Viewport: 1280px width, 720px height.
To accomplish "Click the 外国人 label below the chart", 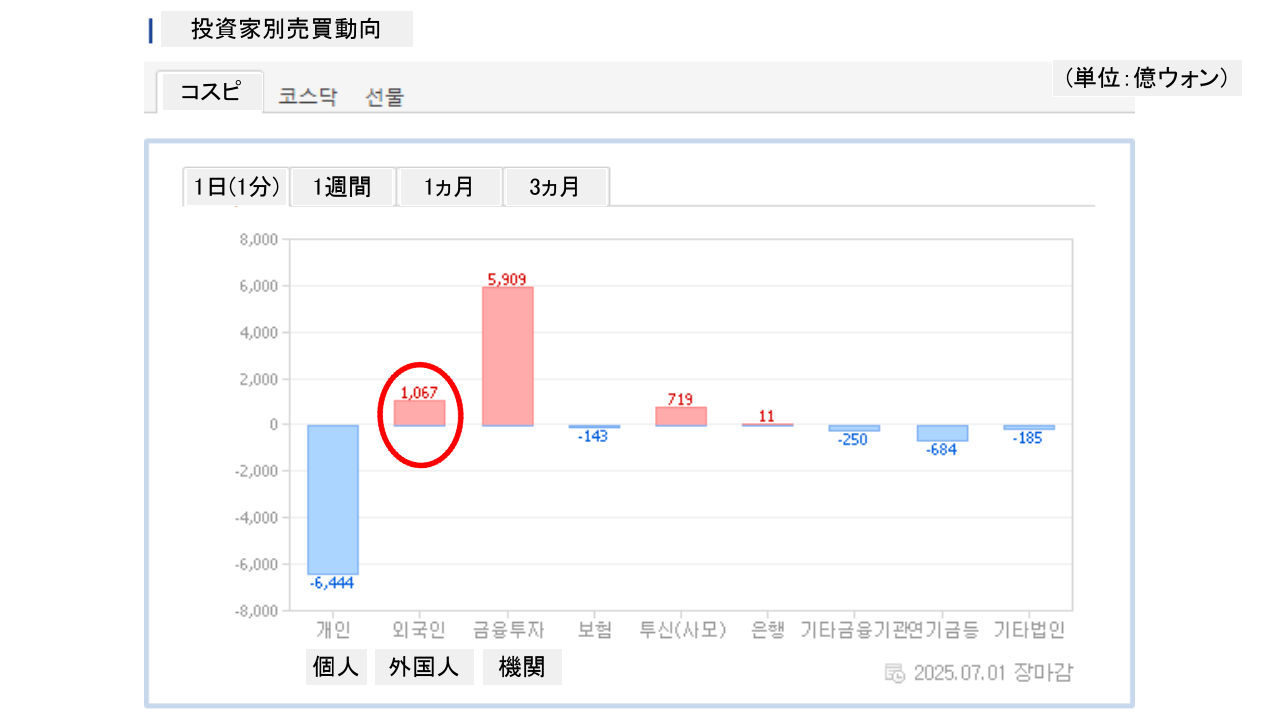I will coord(424,667).
